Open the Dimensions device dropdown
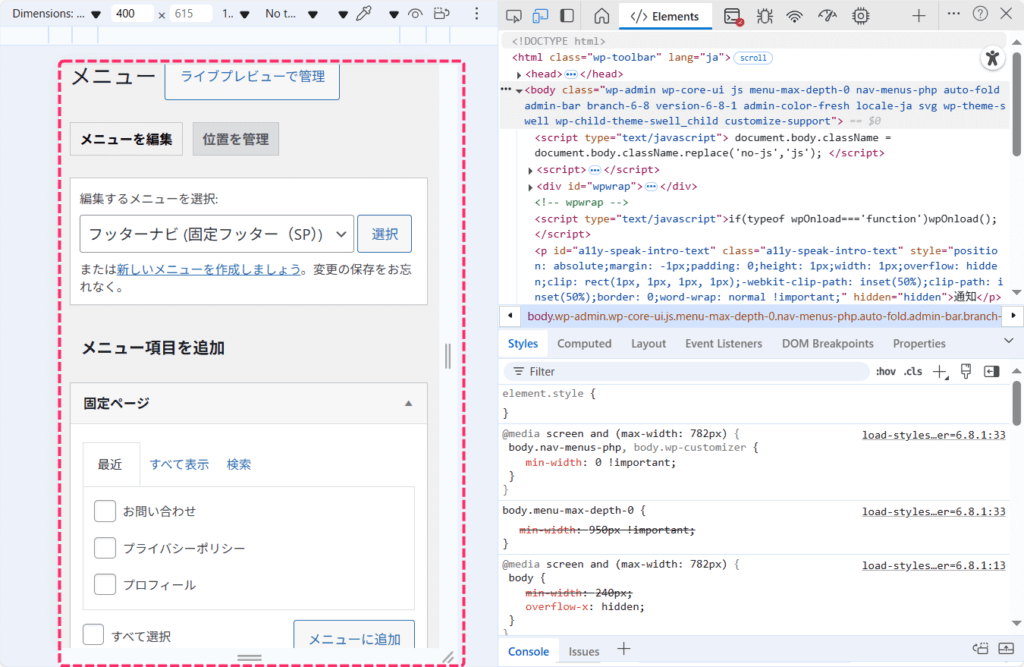 point(57,14)
